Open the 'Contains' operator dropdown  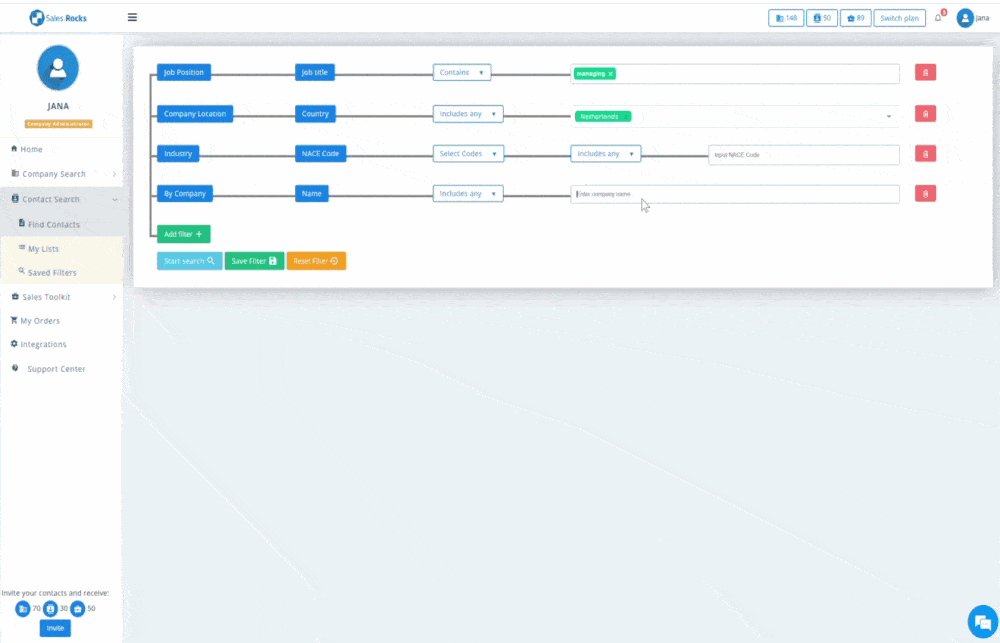coord(461,73)
